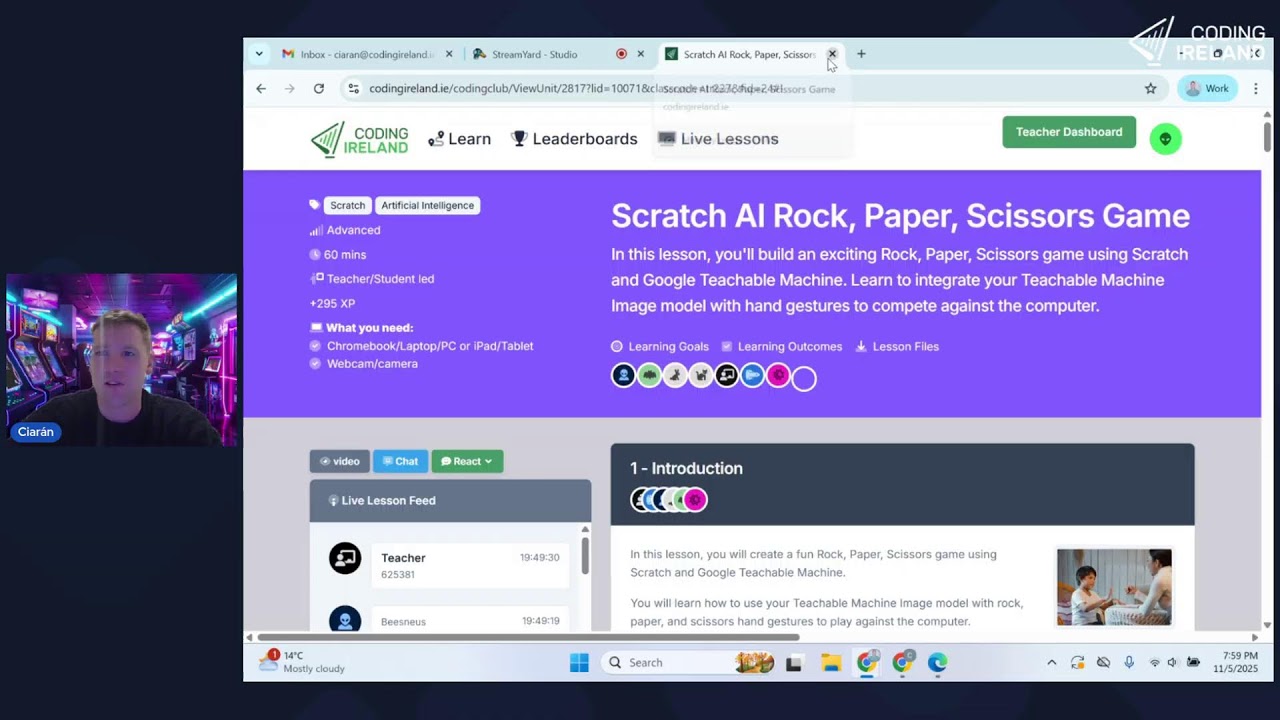1280x720 pixels.
Task: Click the lesson feed vertical scrollbar
Action: click(585, 556)
